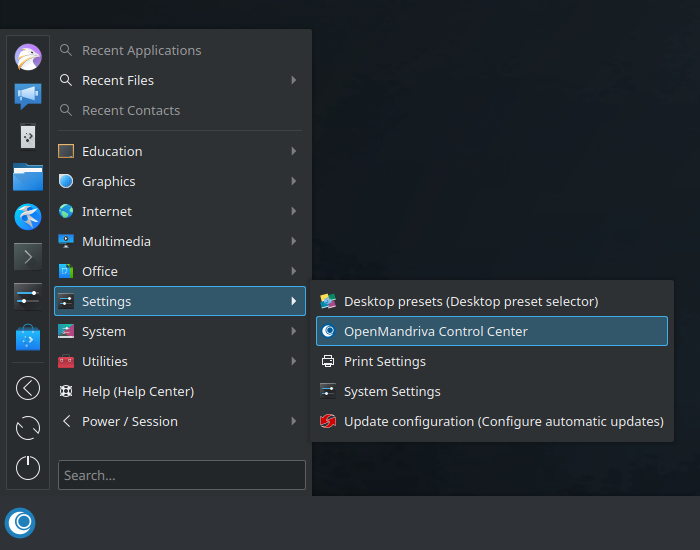700x550 pixels.
Task: Click the red Update configuration icon
Action: 328,421
